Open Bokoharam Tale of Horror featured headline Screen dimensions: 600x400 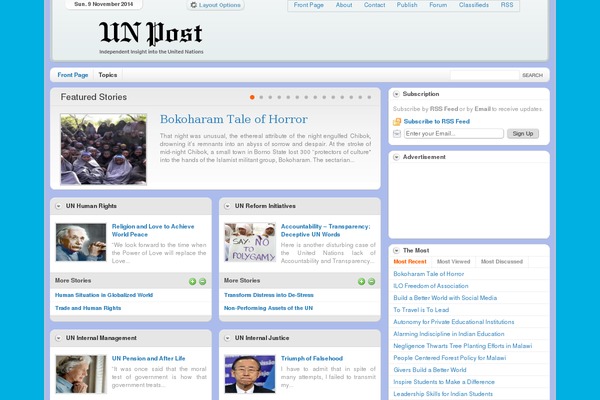[233, 119]
